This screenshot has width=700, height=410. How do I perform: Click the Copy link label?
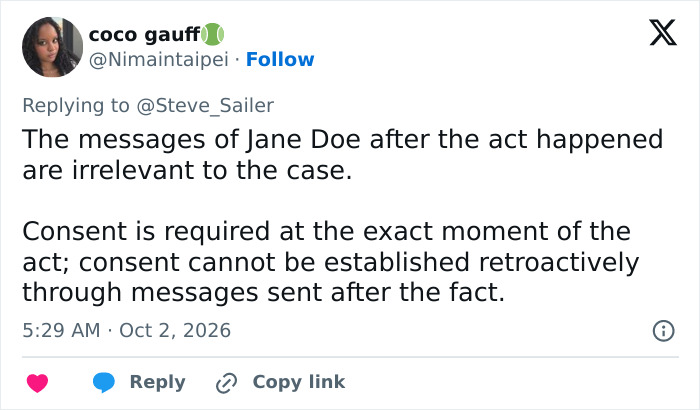point(299,382)
